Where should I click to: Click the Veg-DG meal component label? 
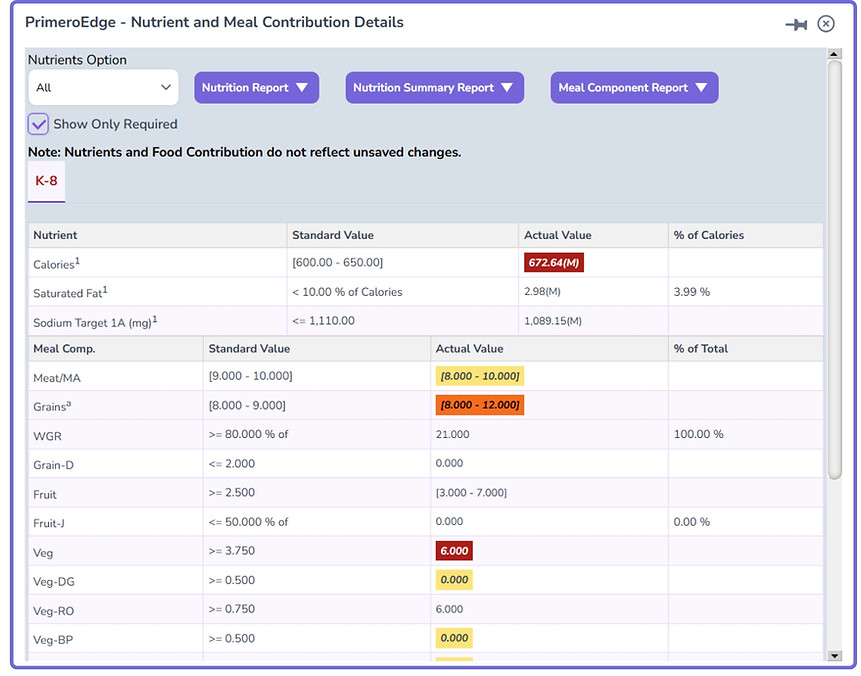[x=53, y=582]
